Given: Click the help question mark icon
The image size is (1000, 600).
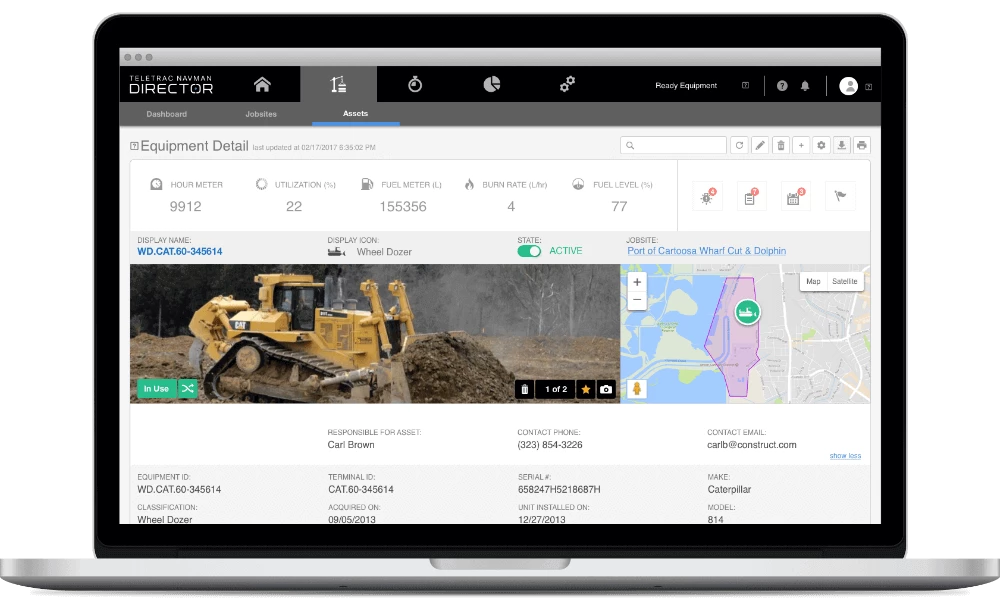Looking at the screenshot, I should tap(782, 85).
